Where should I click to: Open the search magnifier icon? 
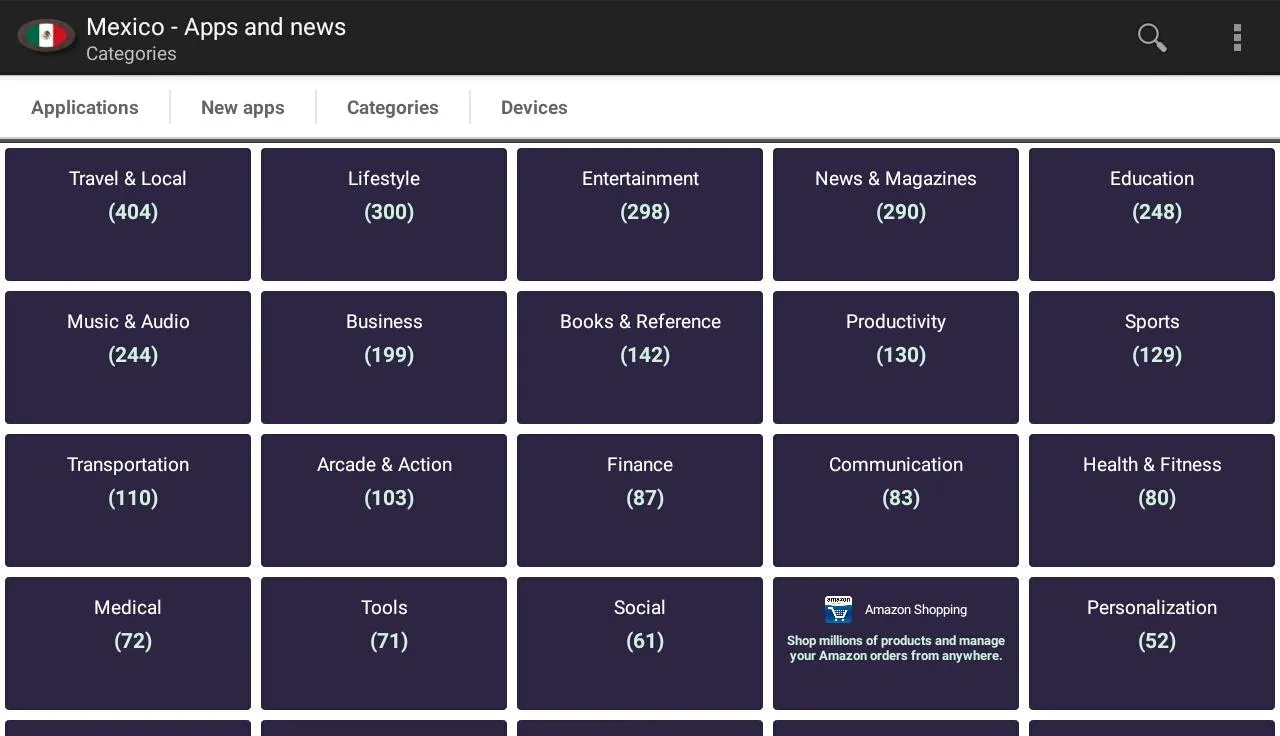tap(1152, 38)
